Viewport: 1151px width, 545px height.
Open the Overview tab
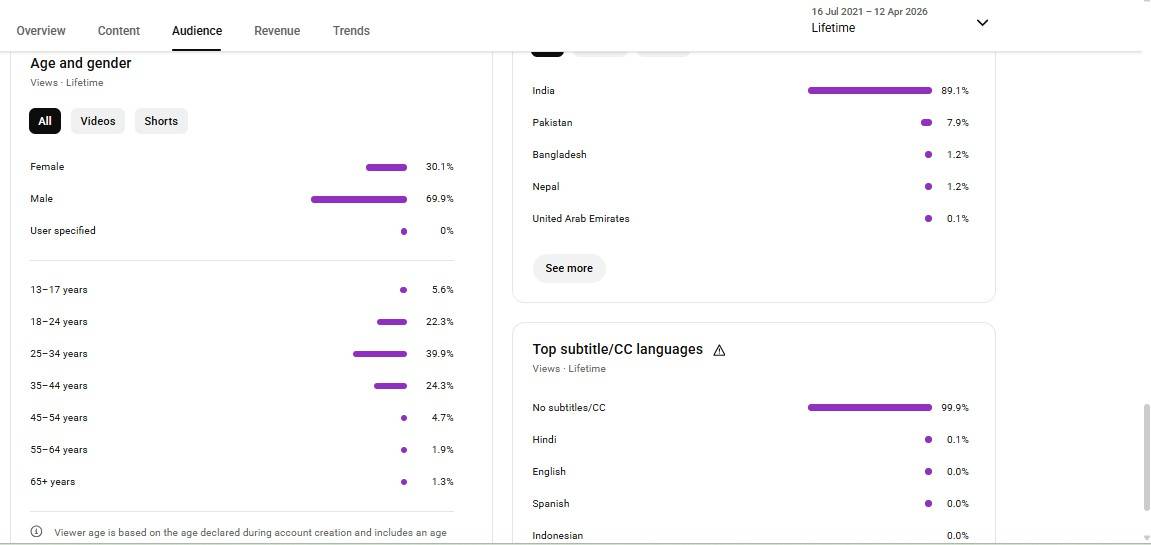coord(41,31)
